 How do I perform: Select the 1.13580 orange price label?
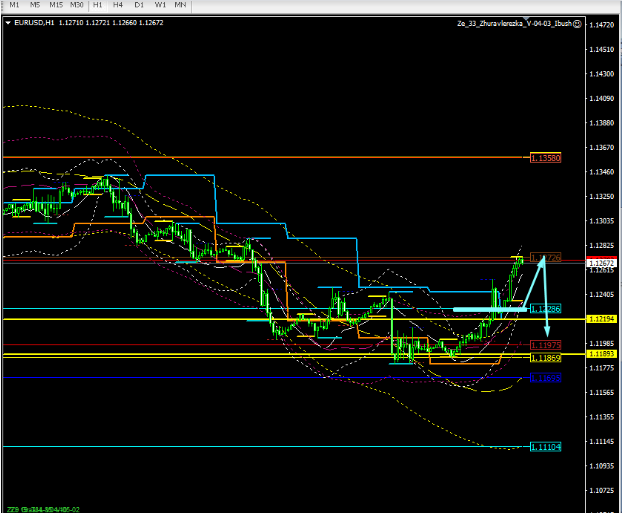(x=545, y=158)
